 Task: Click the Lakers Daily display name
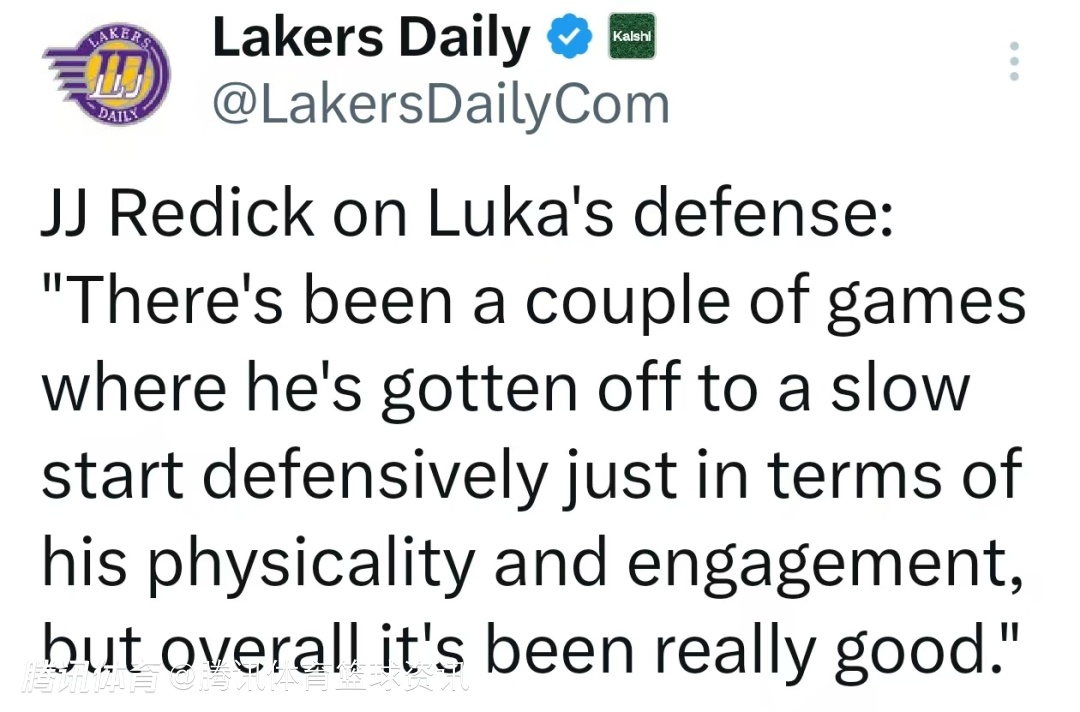tap(371, 40)
